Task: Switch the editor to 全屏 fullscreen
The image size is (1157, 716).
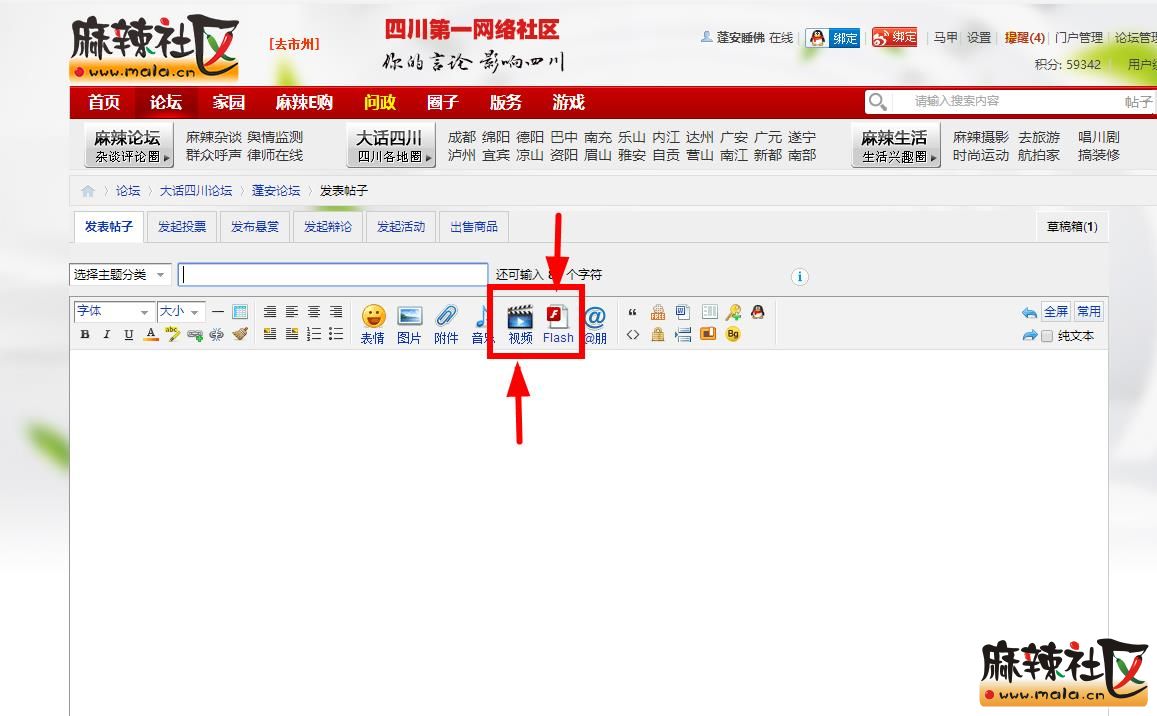Action: pyautogui.click(x=1055, y=311)
